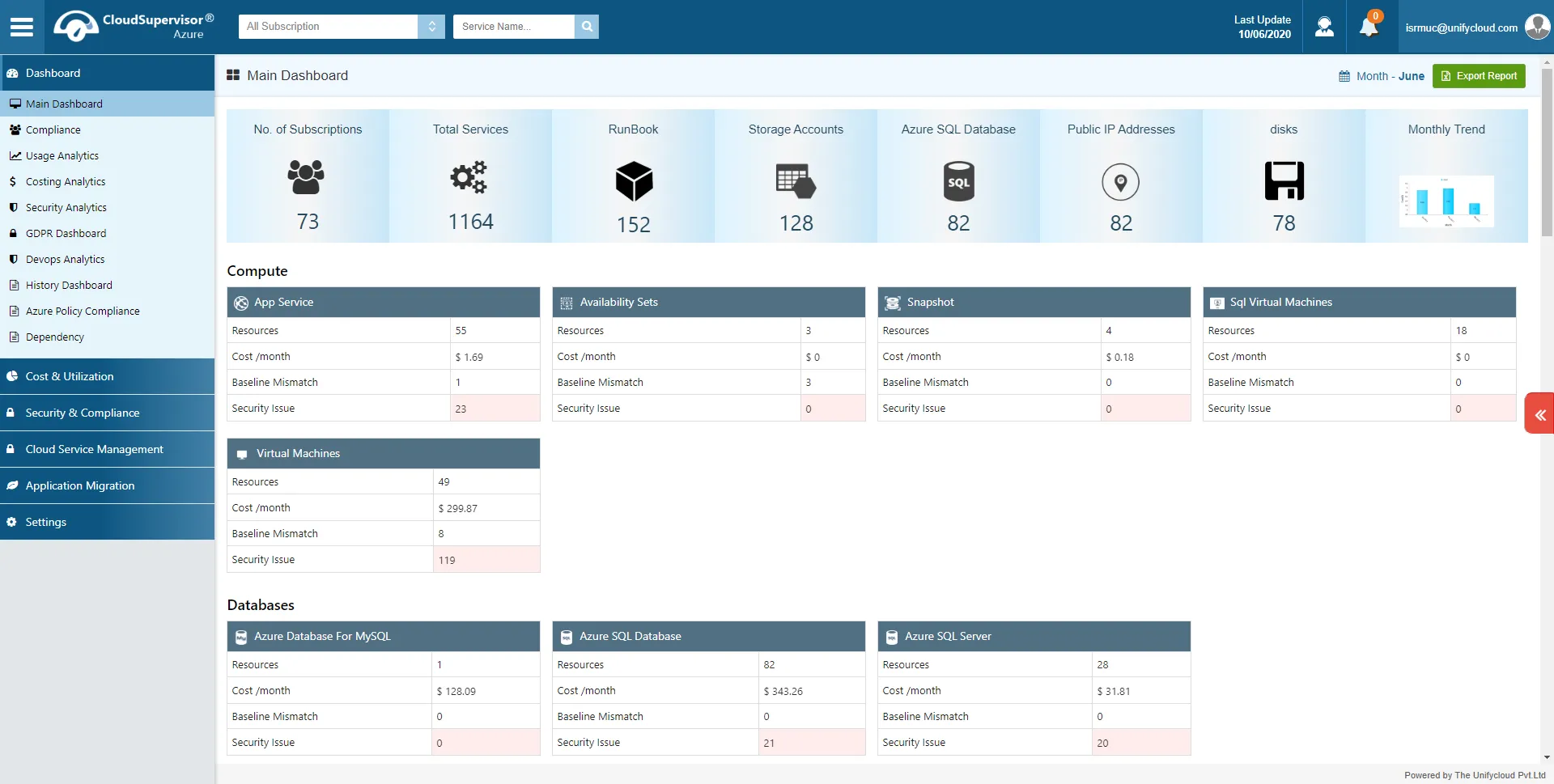Open the notifications bell icon

(x=1369, y=28)
